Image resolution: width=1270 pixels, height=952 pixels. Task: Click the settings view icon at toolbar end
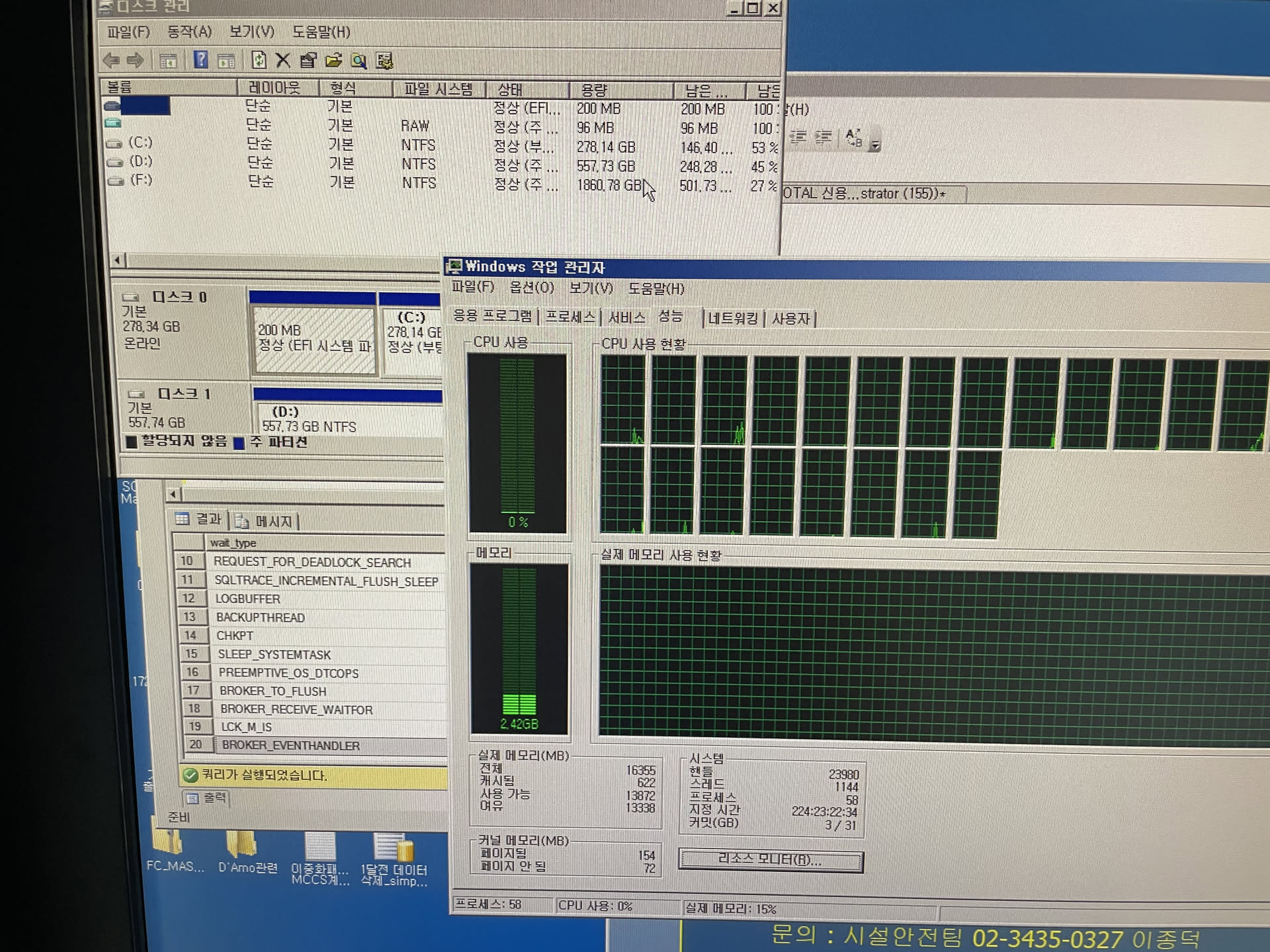coord(384,61)
